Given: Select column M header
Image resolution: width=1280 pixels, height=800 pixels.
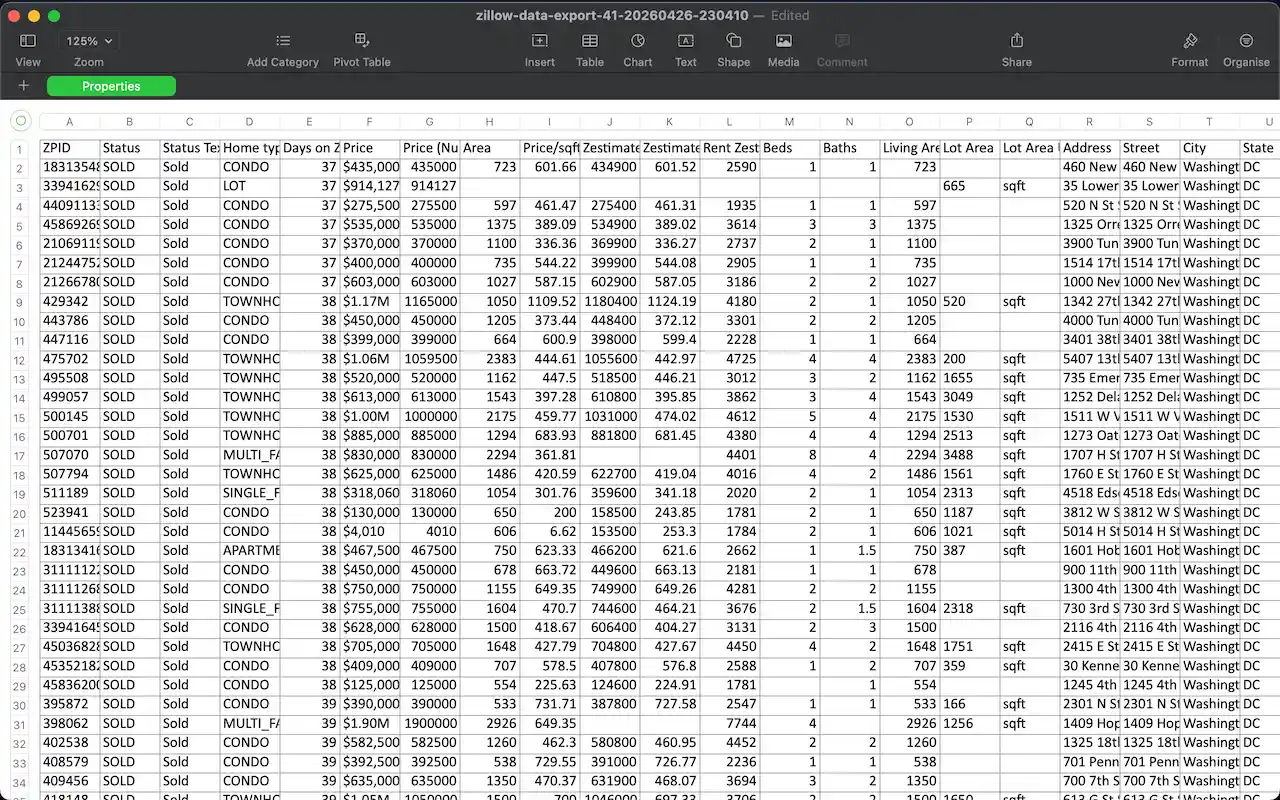Looking at the screenshot, I should 790,122.
